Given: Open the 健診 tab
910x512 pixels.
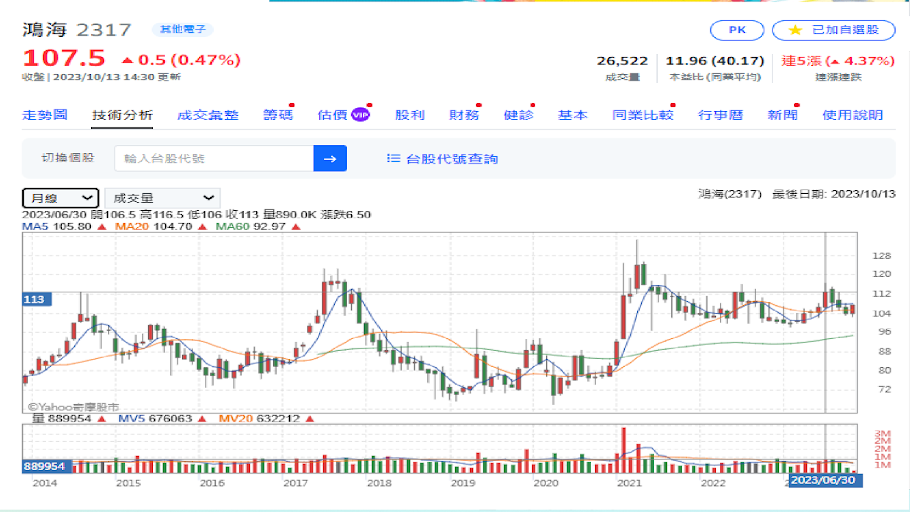Looking at the screenshot, I should click(x=518, y=115).
